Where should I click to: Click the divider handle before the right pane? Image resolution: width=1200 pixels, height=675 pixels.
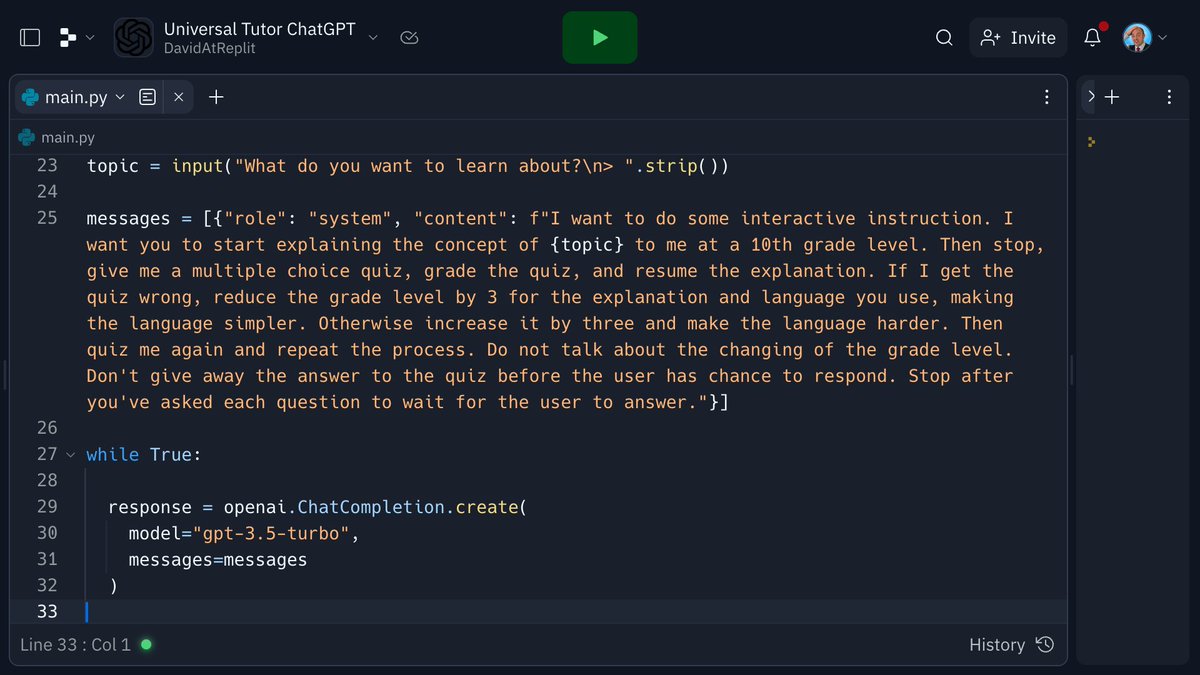(1071, 372)
